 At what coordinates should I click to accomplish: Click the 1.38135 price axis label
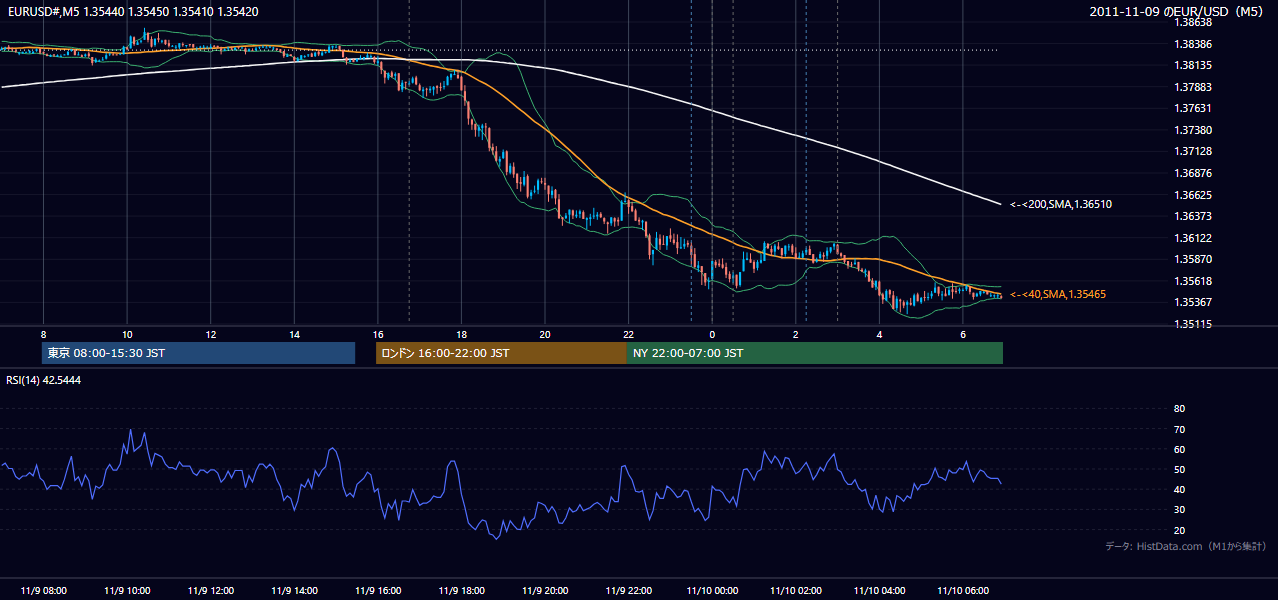pyautogui.click(x=1193, y=65)
